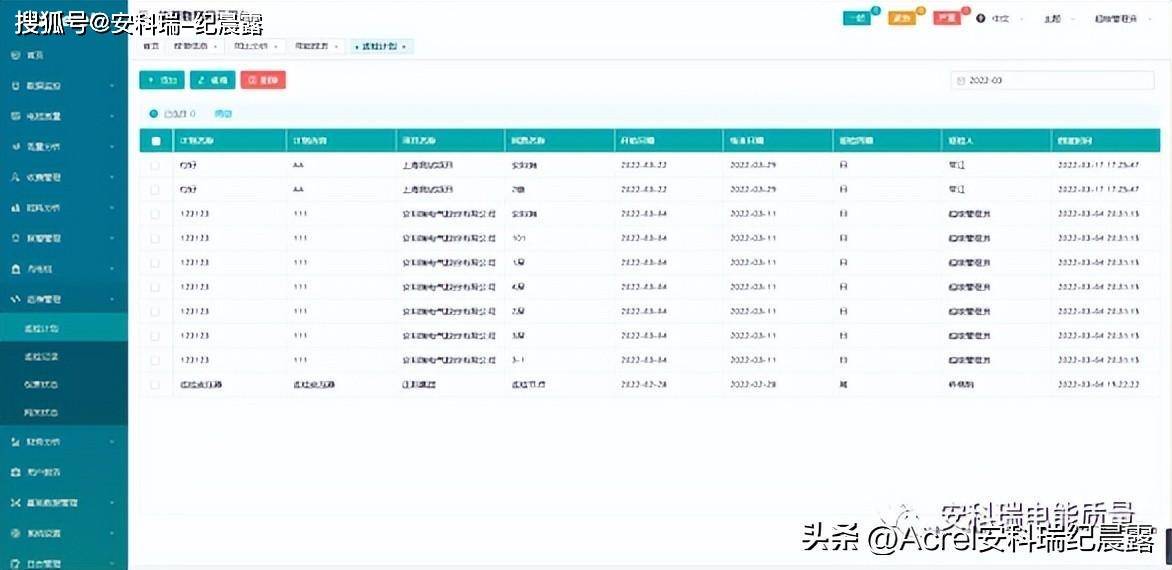Image resolution: width=1172 pixels, height=570 pixels.
Task: Select 巡检记录 in sidebar submenu
Action: (42, 356)
